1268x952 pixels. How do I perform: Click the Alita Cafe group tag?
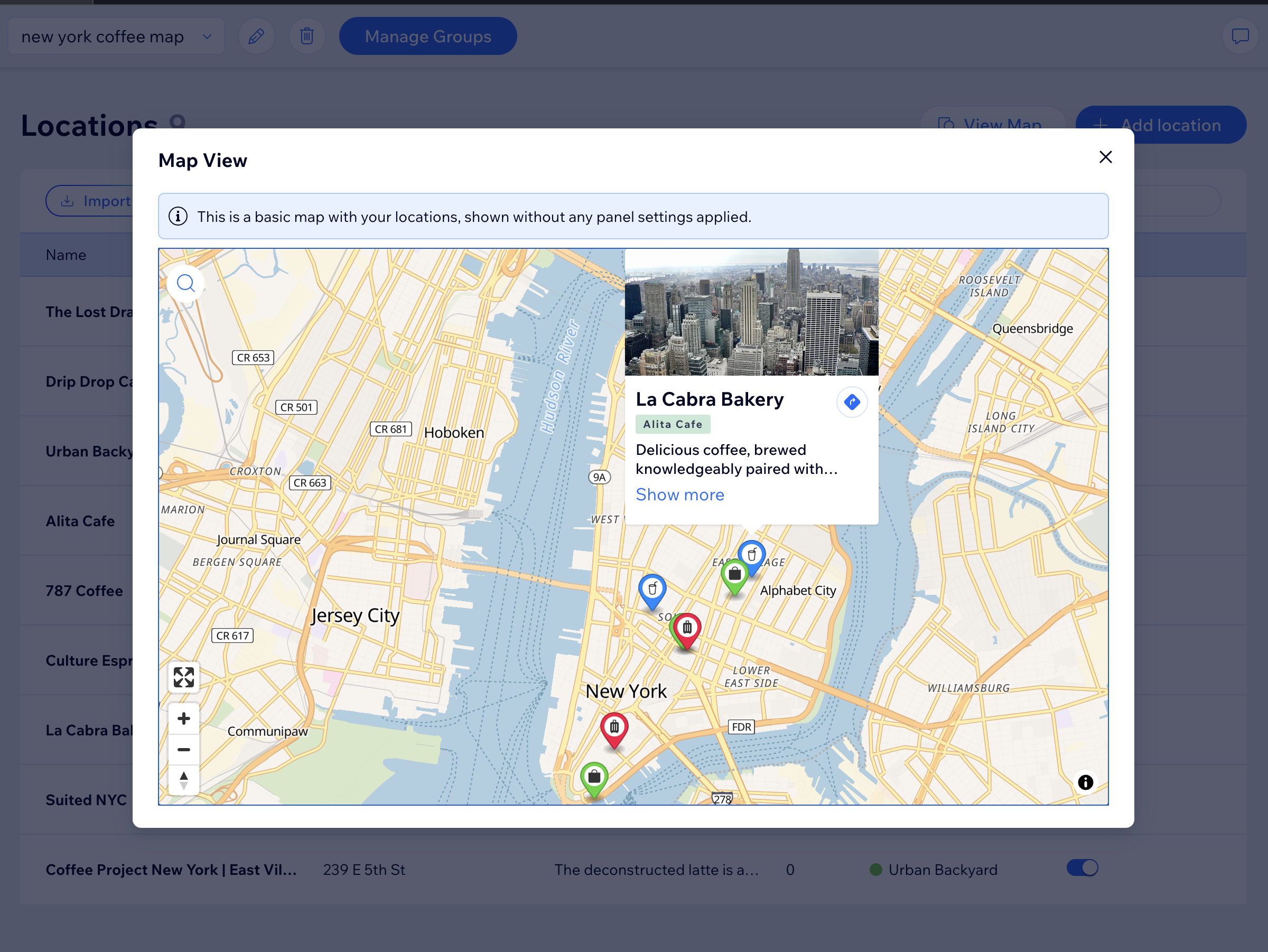(673, 424)
